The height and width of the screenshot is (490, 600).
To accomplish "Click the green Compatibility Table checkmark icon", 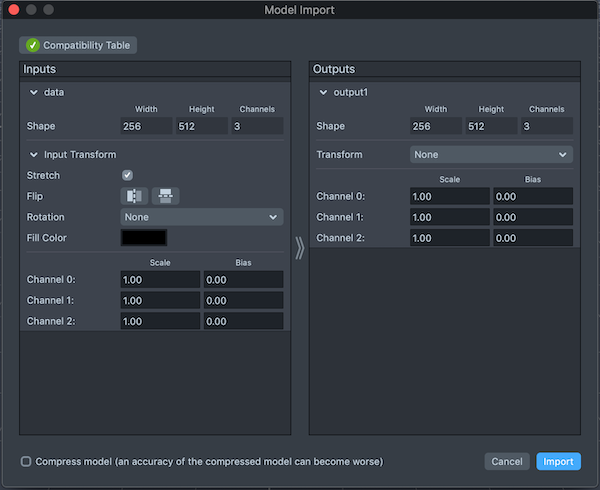I will [32, 45].
